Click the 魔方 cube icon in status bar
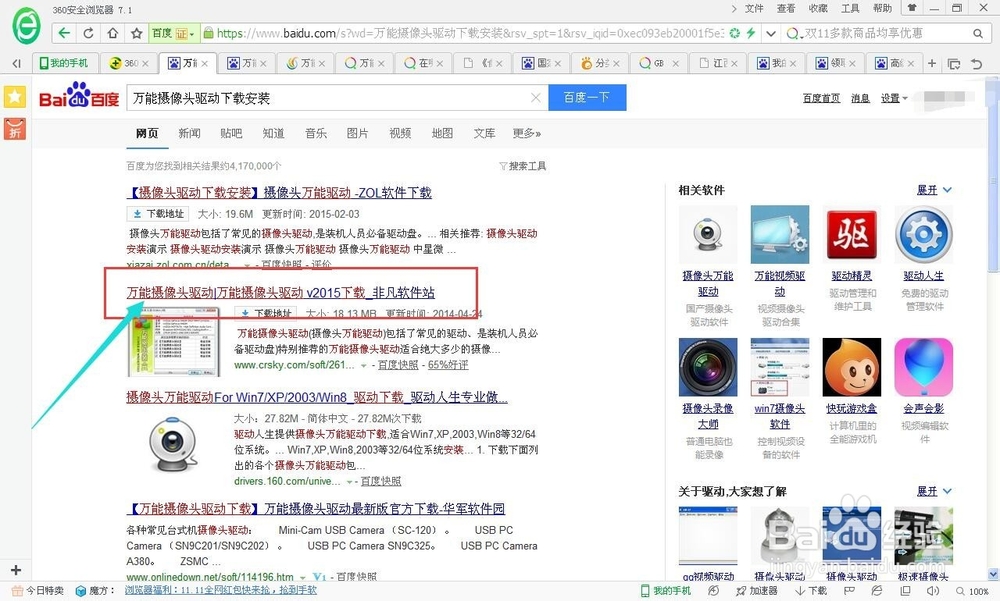Screen dimensions: 1000x601 coord(80,591)
